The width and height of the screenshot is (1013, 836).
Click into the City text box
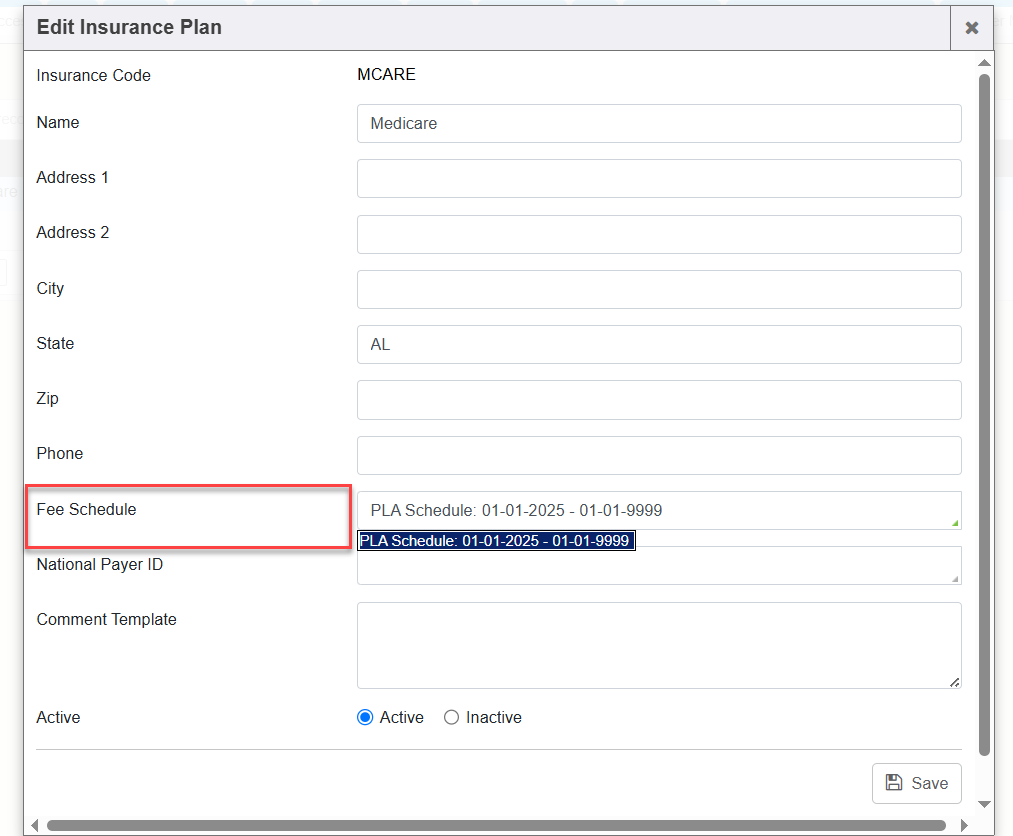pos(658,289)
